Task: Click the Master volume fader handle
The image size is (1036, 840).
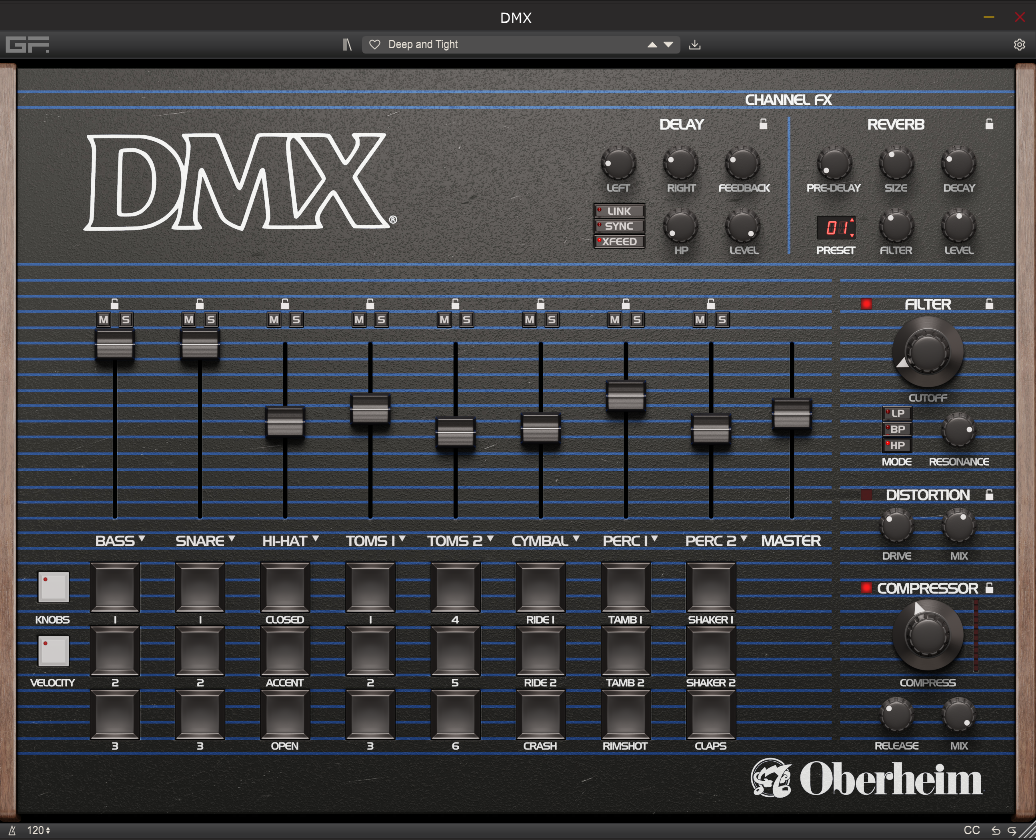Action: (x=792, y=414)
